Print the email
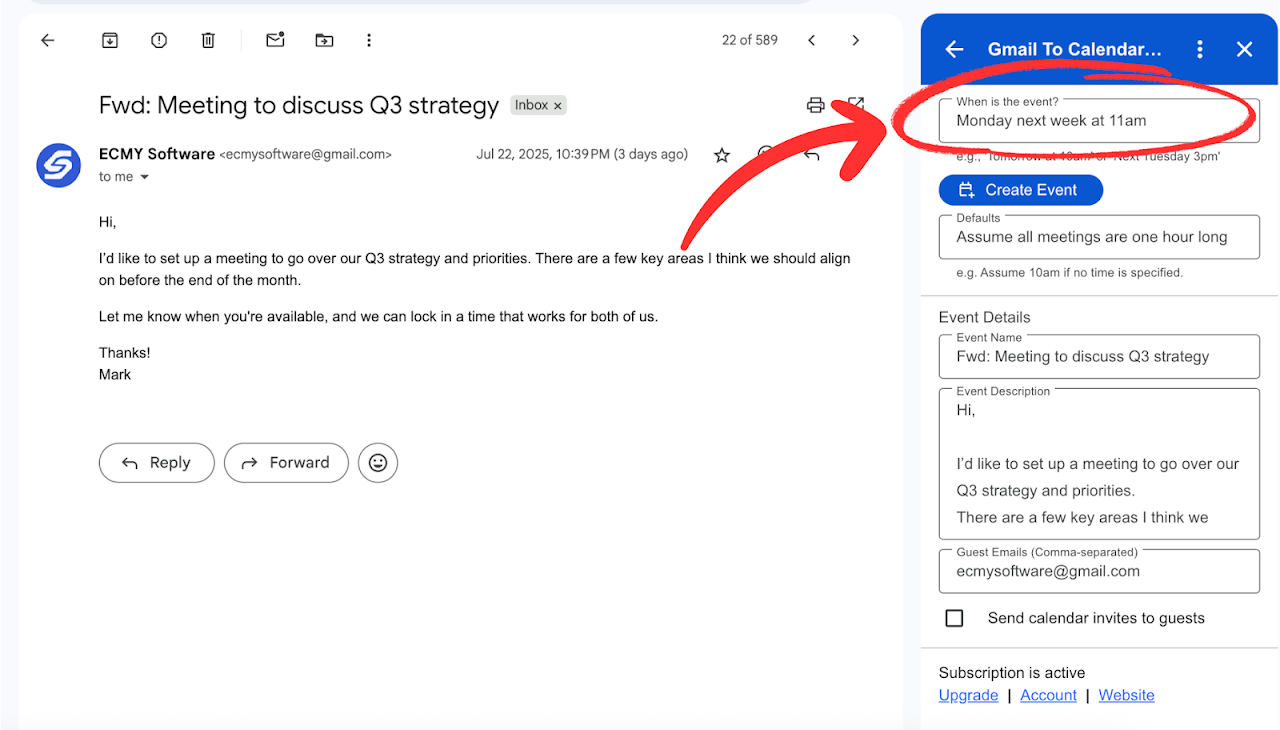1280x730 pixels. click(x=815, y=104)
